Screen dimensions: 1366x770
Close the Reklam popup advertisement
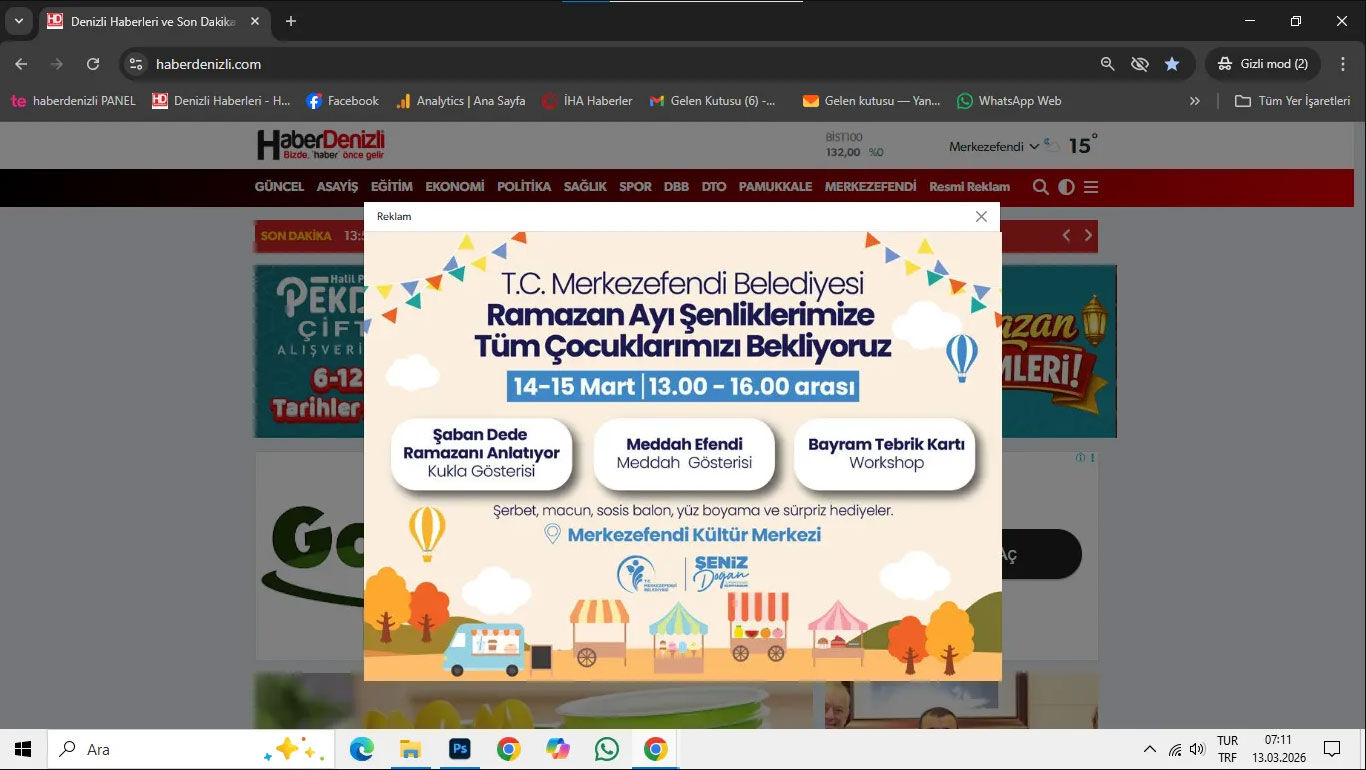(981, 217)
